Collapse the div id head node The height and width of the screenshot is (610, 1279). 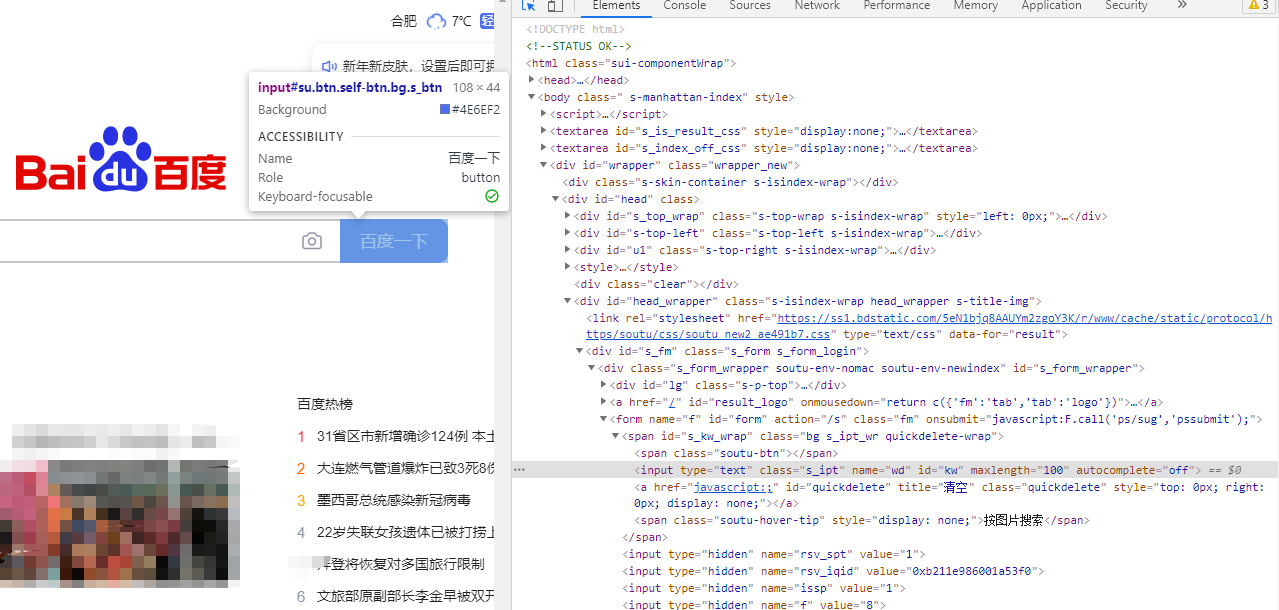tap(556, 199)
